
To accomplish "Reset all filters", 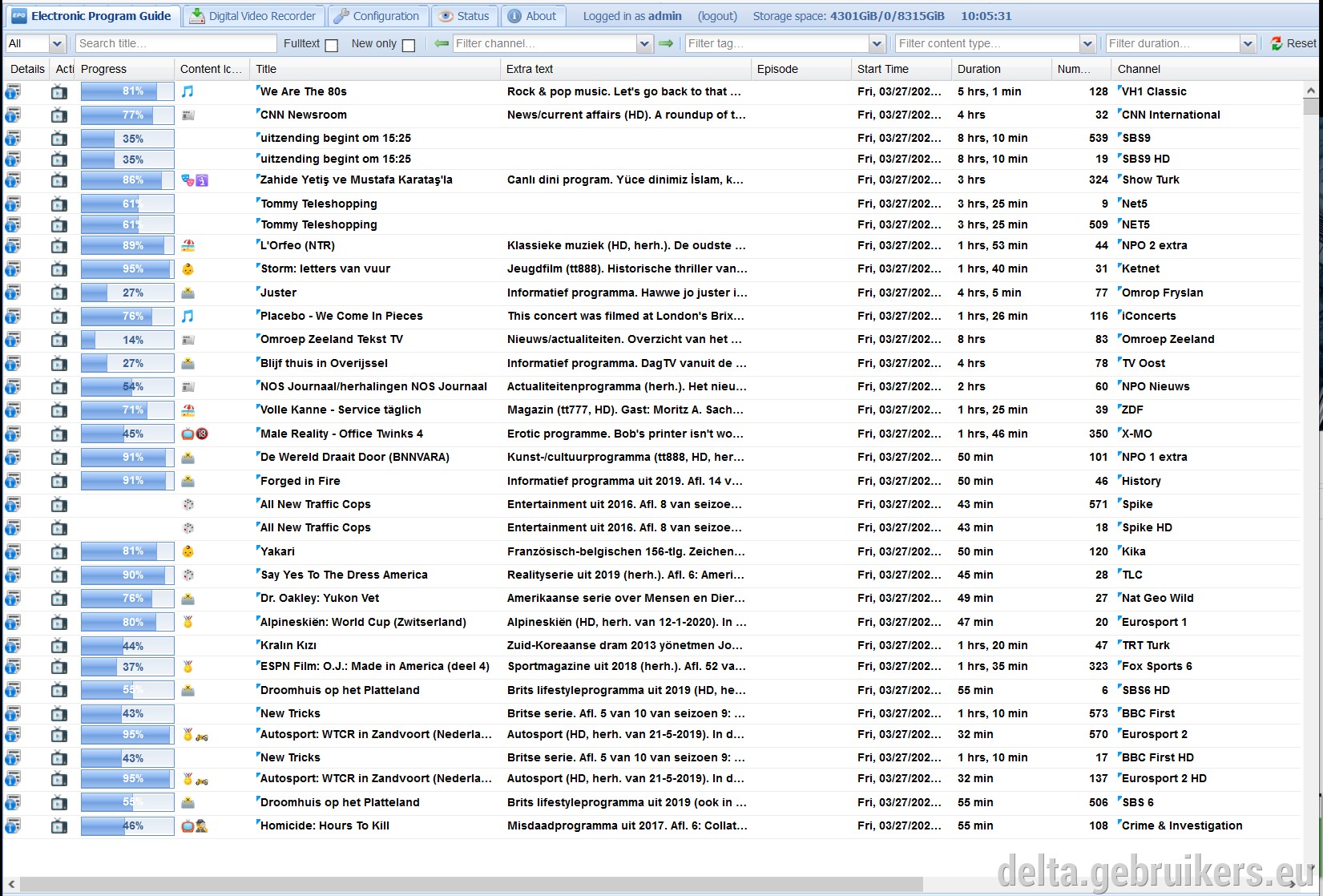I will tap(1293, 44).
